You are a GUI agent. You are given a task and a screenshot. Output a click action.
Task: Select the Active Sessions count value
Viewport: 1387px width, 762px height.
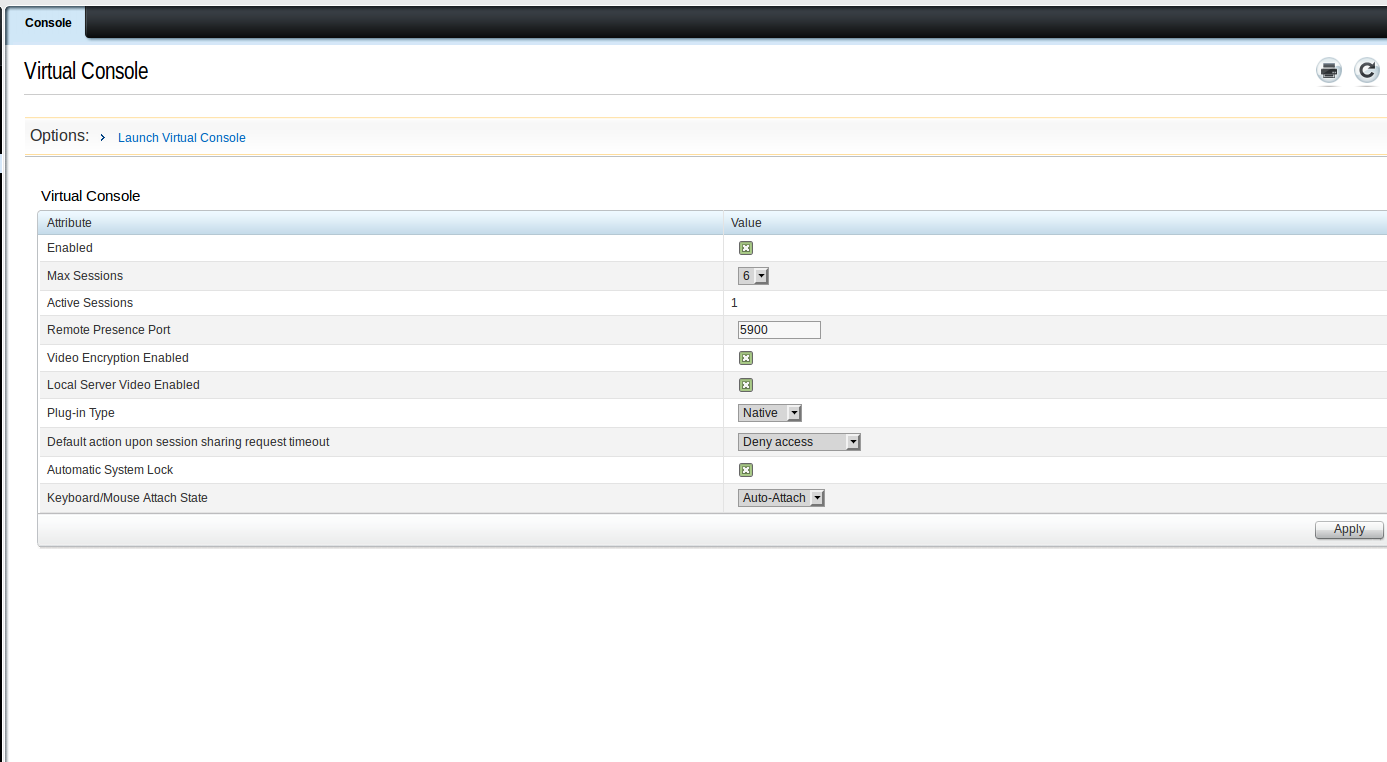coord(734,303)
